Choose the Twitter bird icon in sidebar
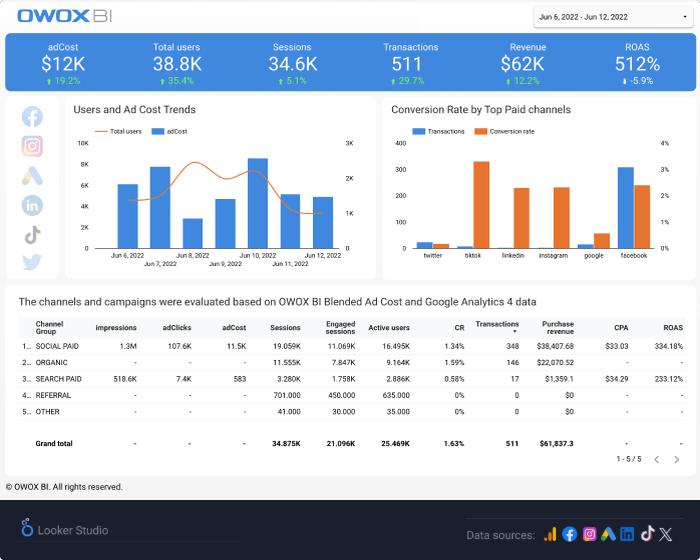Viewport: 700px width, 560px height. tap(32, 262)
